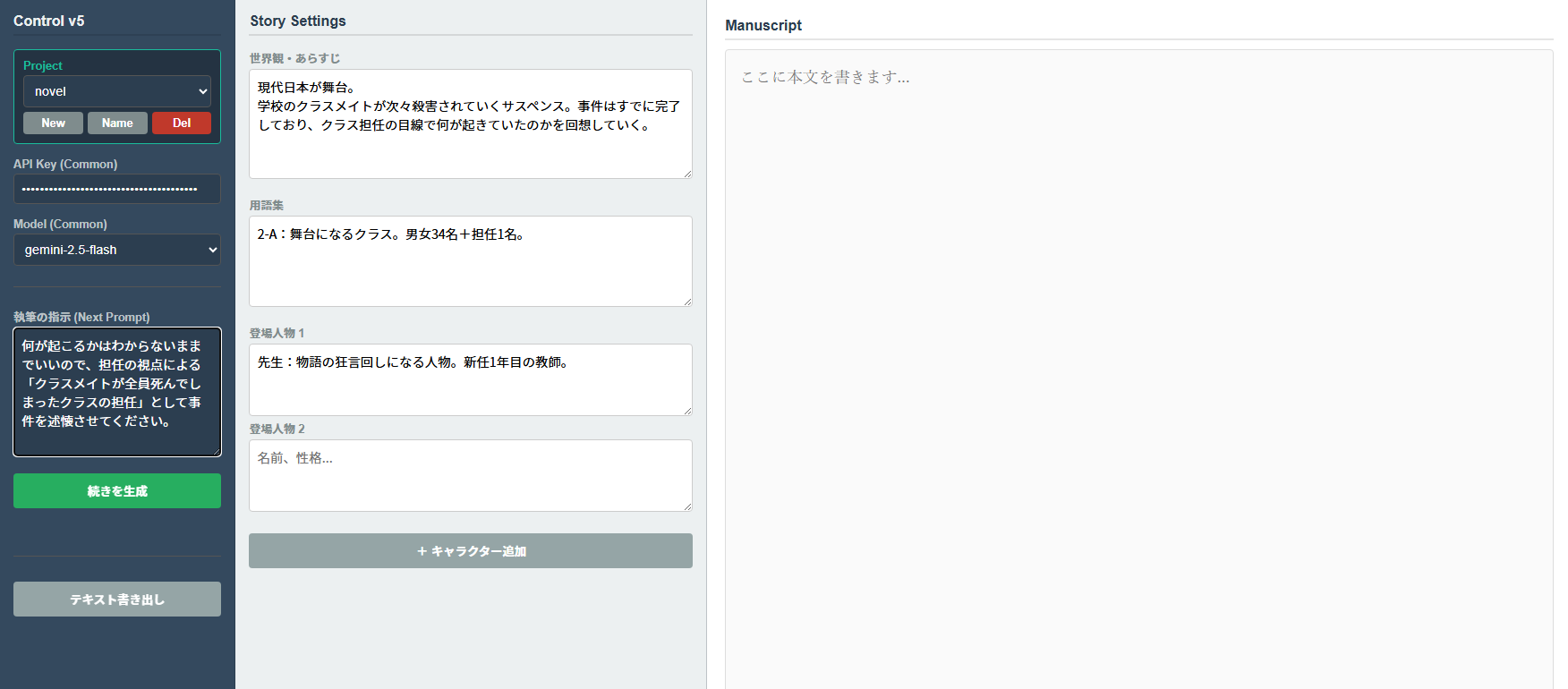Image resolution: width=1568 pixels, height=689 pixels.
Task: Open the Project dropdown showing novel
Action: [x=116, y=91]
